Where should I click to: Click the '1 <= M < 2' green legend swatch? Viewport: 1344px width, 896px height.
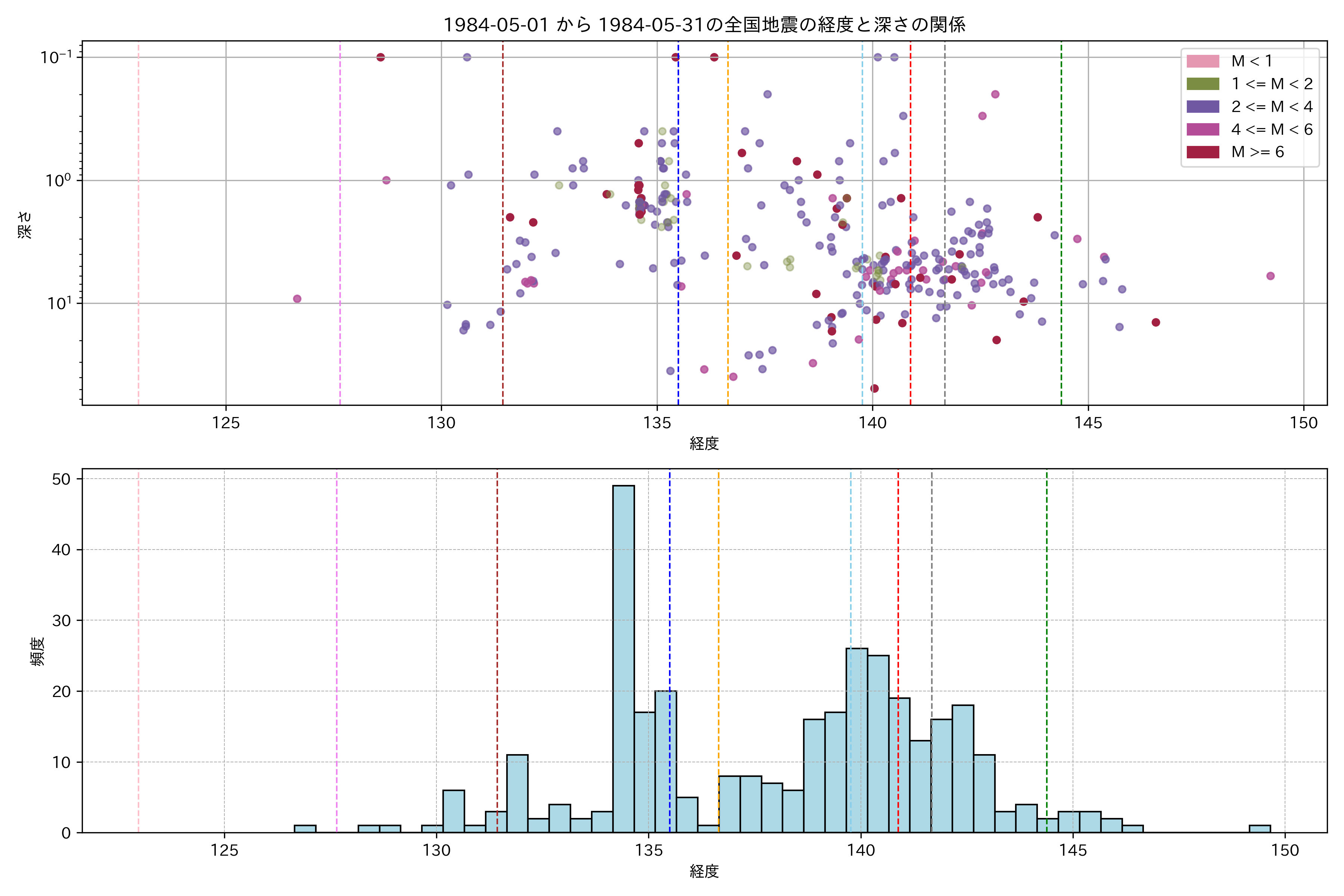[x=1202, y=84]
